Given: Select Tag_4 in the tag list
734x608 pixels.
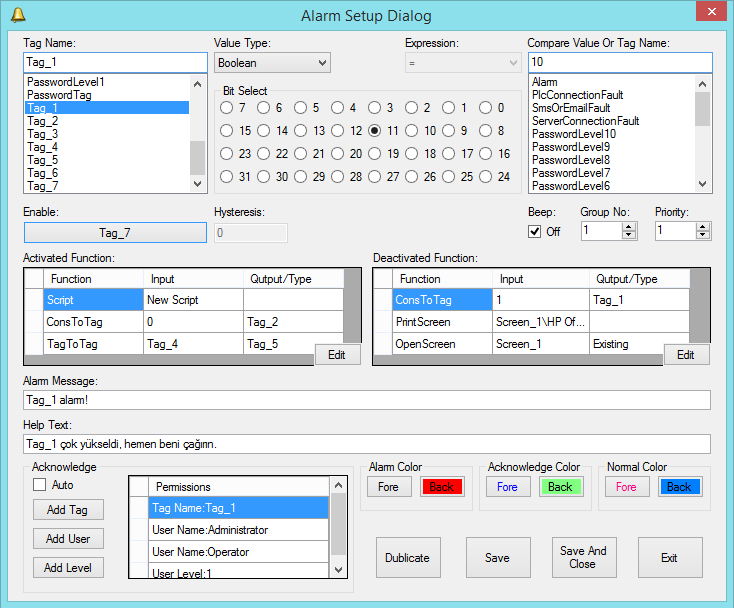Looking at the screenshot, I should [43, 147].
